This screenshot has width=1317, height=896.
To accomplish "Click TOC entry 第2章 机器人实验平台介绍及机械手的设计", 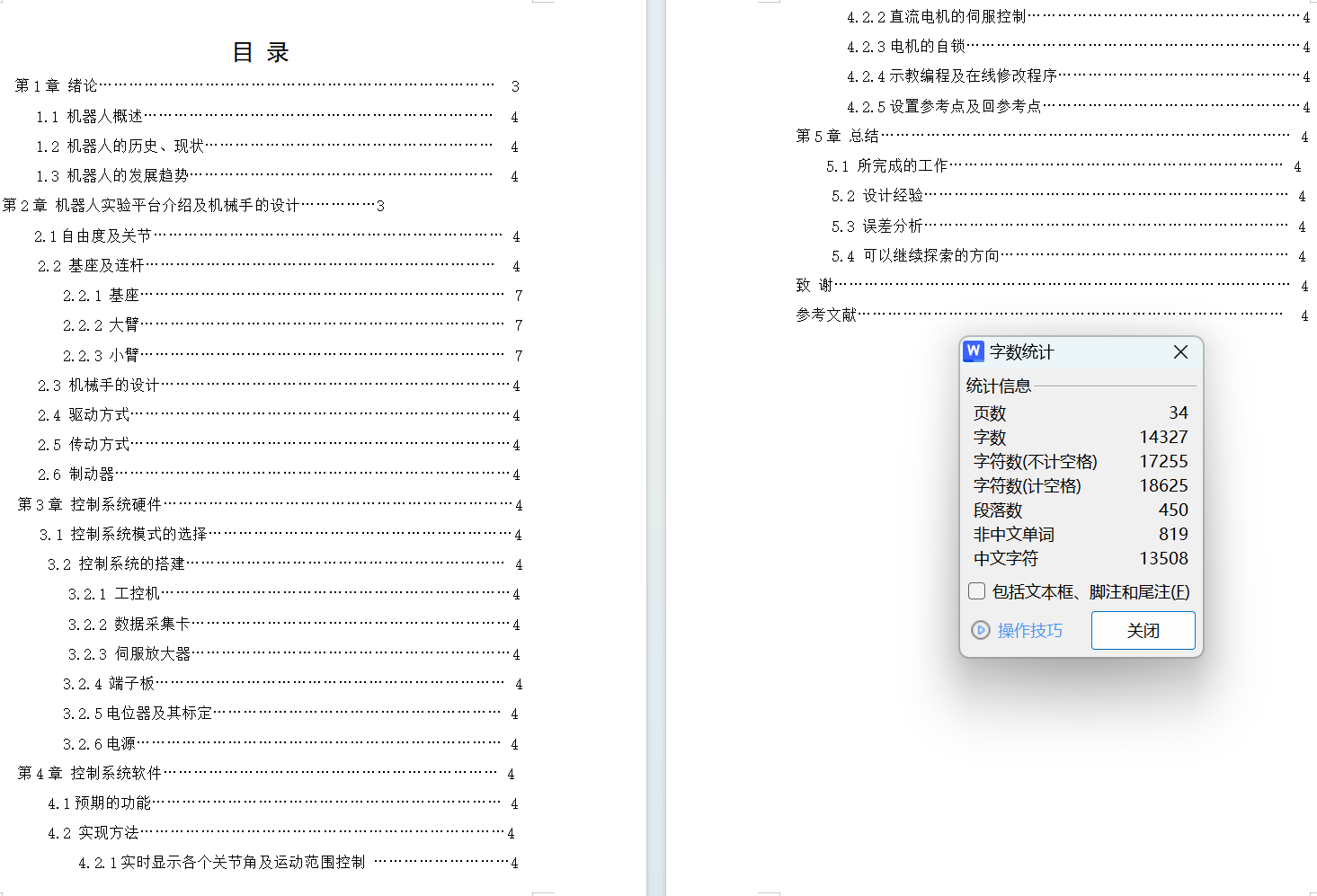I will click(193, 206).
